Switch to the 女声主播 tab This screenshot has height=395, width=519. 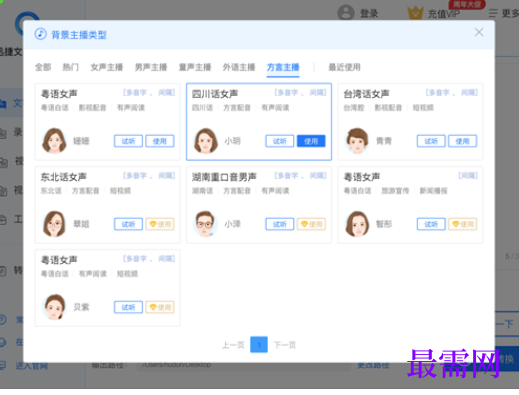click(x=107, y=67)
